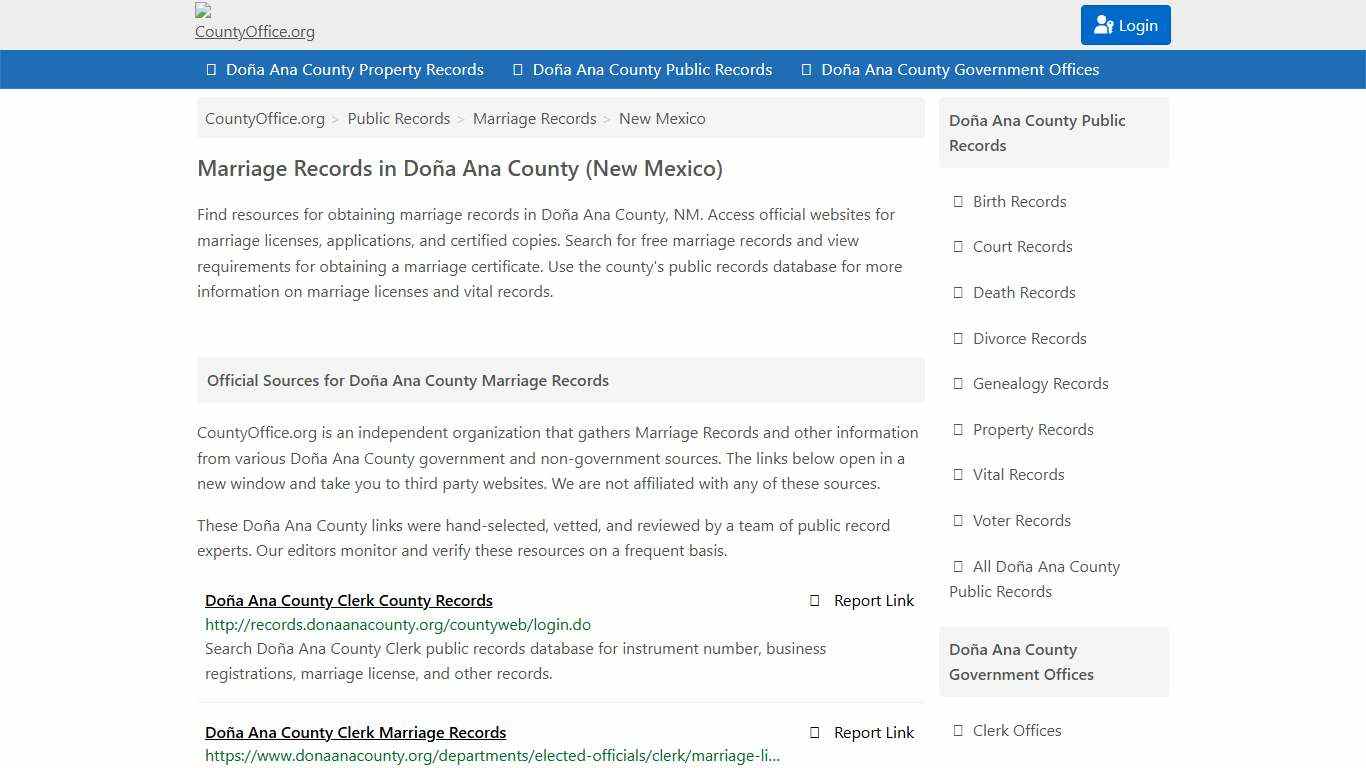
Task: Open Doña Ana County Clerk County Records link
Action: click(348, 600)
